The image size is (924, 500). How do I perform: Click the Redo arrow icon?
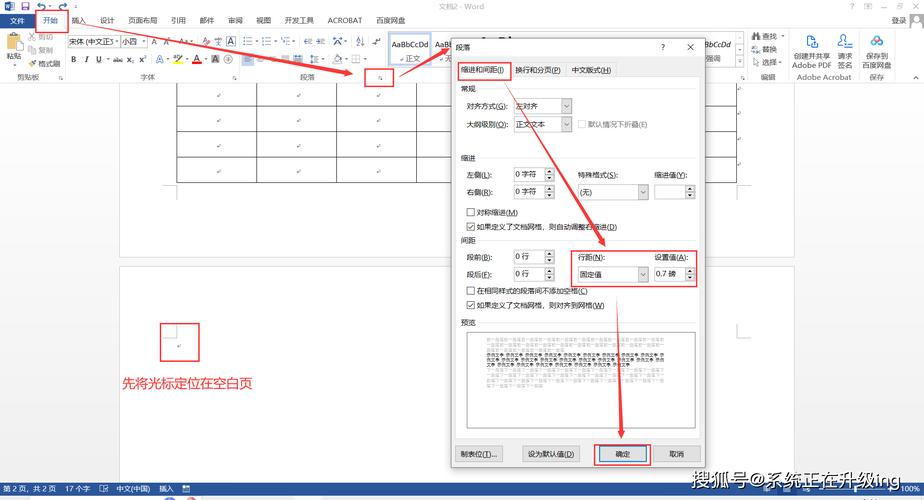pos(62,6)
